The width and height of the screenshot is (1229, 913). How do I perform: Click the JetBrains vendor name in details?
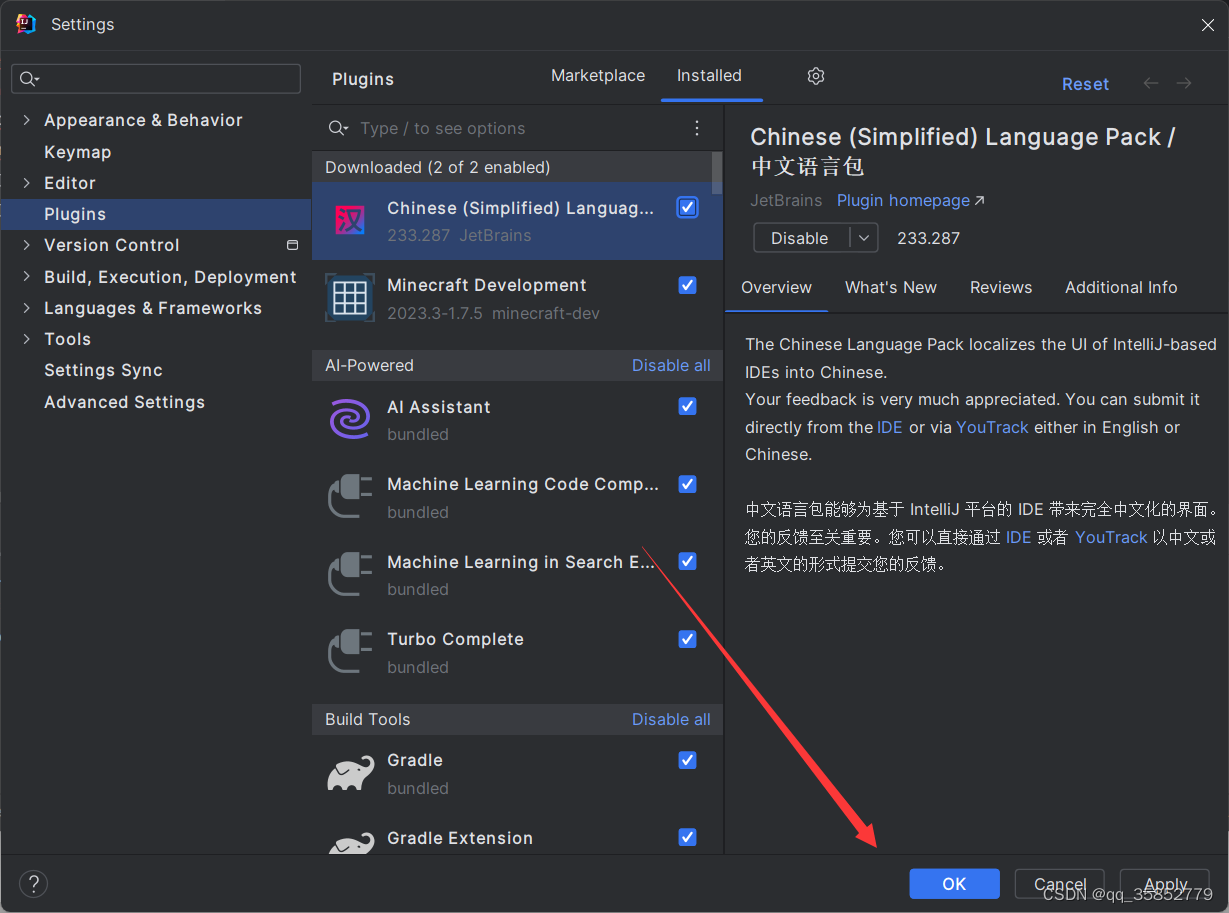[x=786, y=200]
